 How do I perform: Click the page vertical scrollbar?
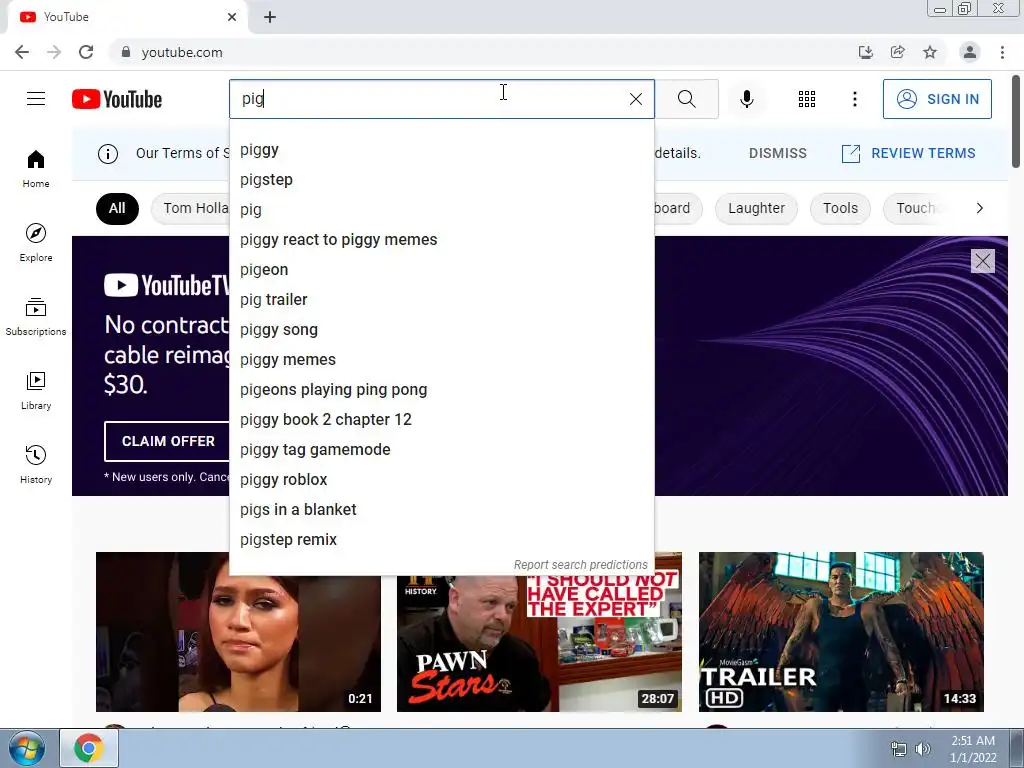coord(1016,121)
